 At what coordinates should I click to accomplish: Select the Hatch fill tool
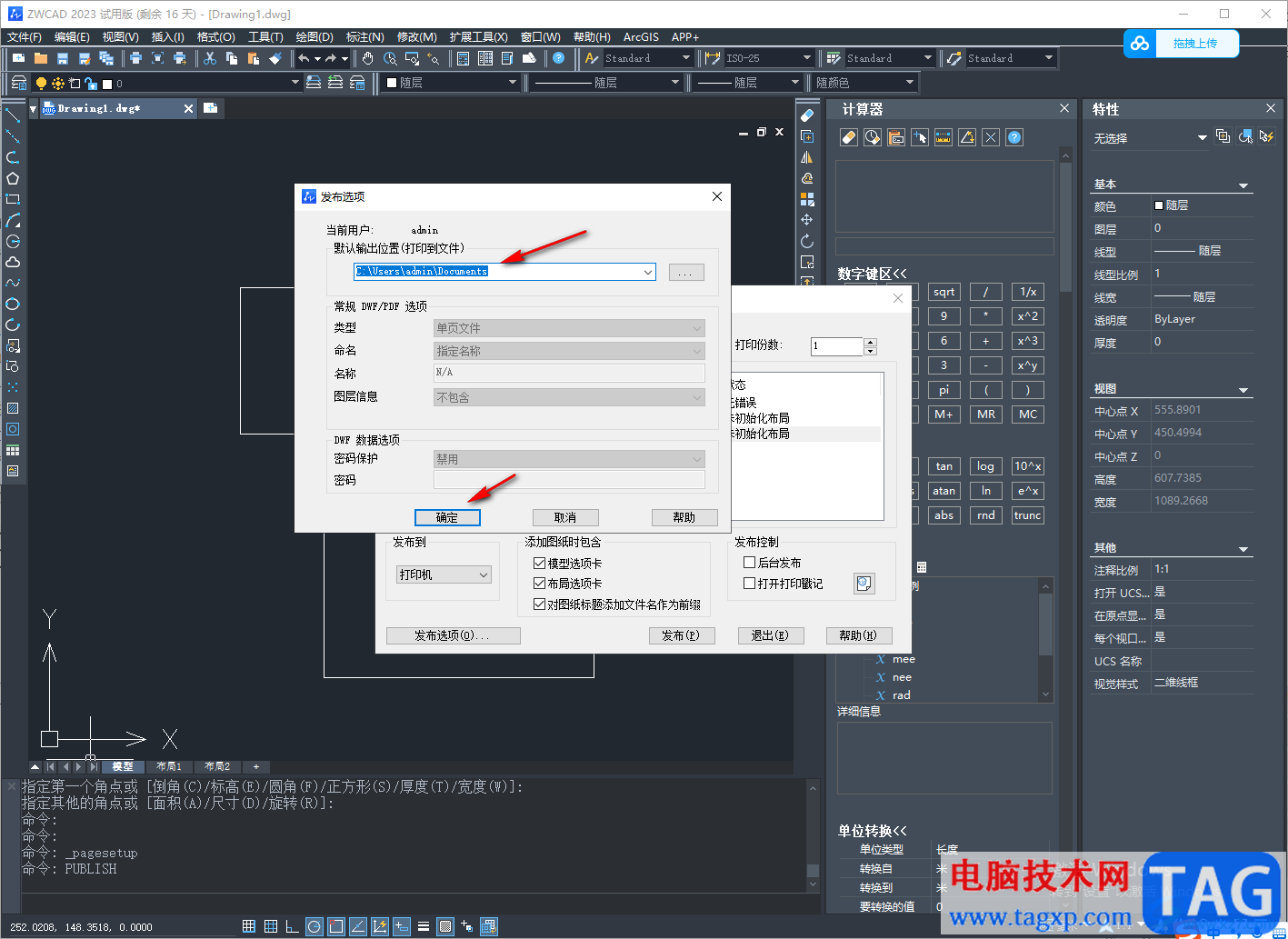(x=13, y=408)
